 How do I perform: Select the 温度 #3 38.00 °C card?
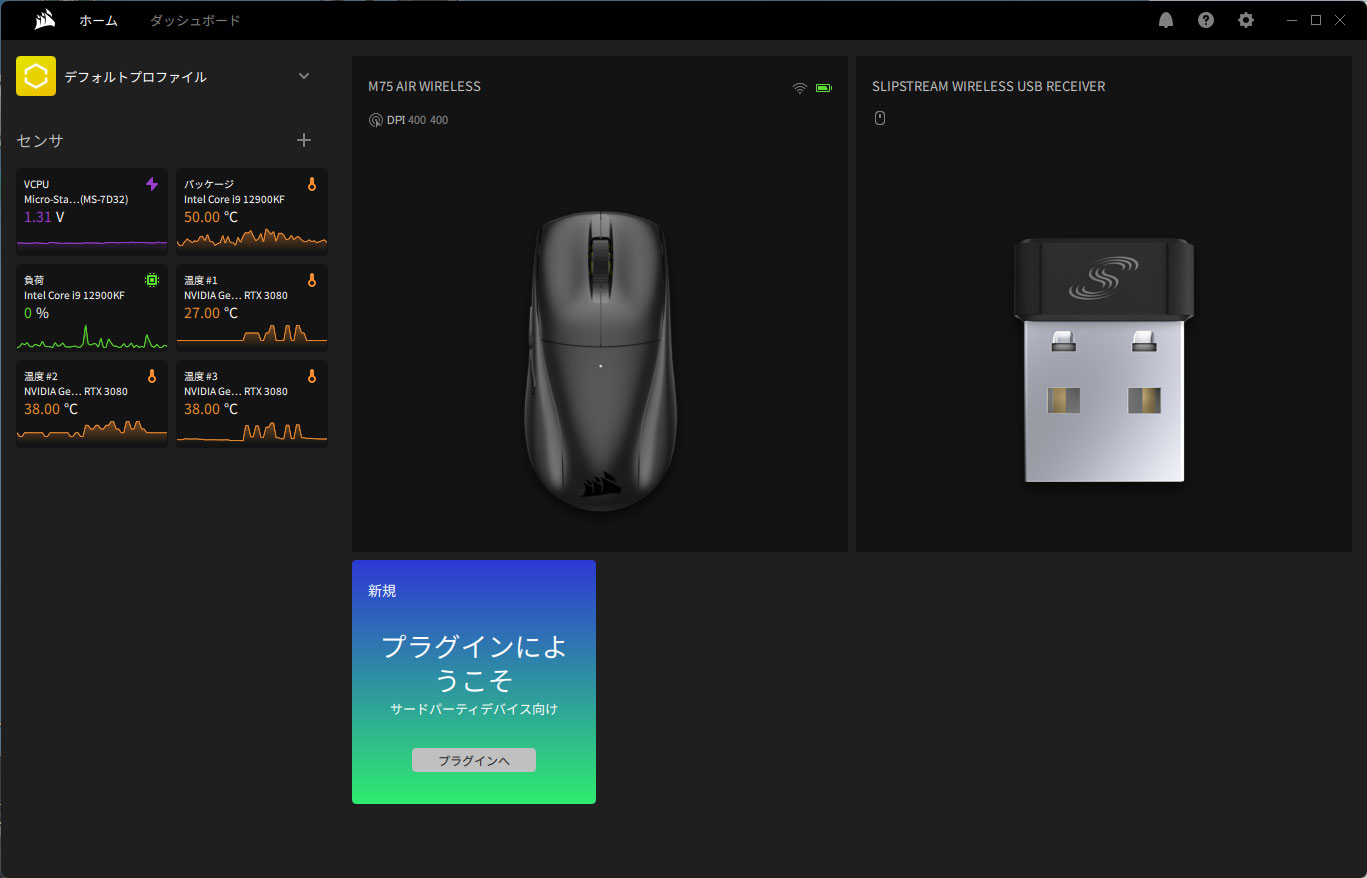[x=252, y=404]
